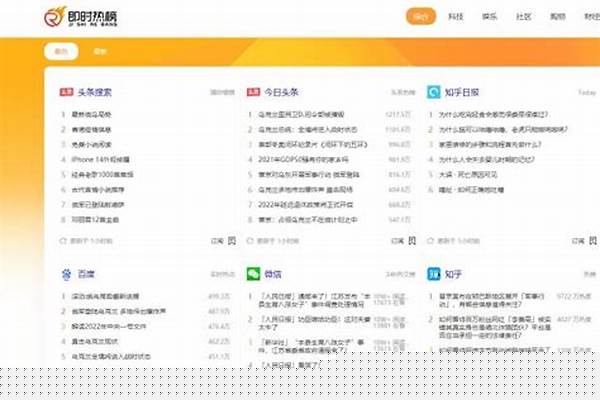The width and height of the screenshot is (600, 400).
Task: Open item 1 question in 知乎日报
Action: [x=493, y=114]
